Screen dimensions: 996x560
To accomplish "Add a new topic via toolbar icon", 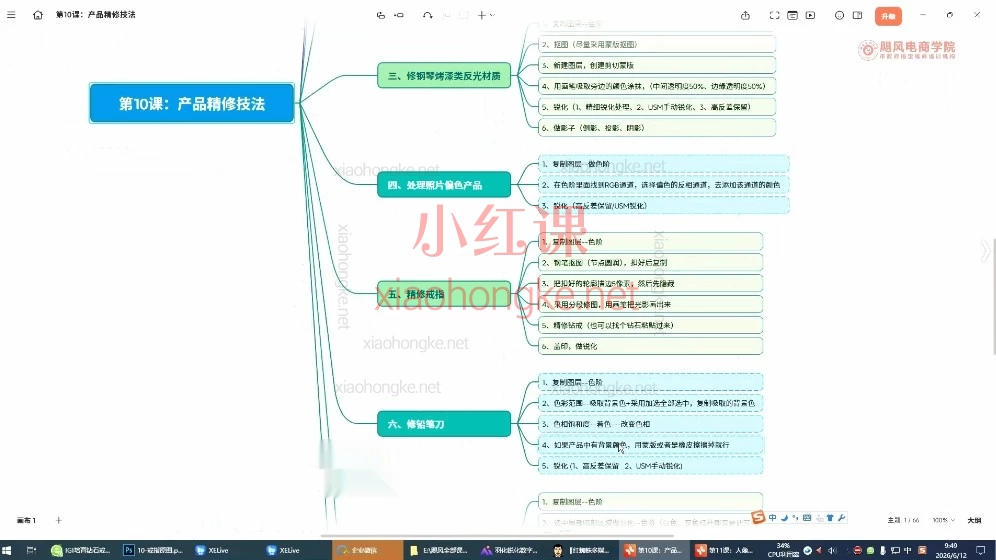I will point(380,15).
